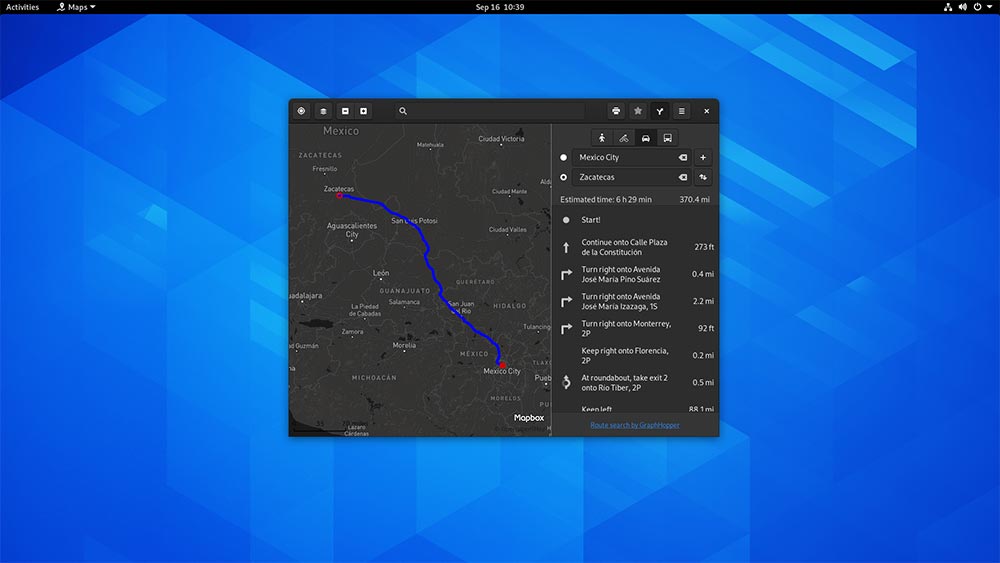The height and width of the screenshot is (563, 1000).
Task: Click the Zacatecas destination ring icon
Action: click(563, 177)
